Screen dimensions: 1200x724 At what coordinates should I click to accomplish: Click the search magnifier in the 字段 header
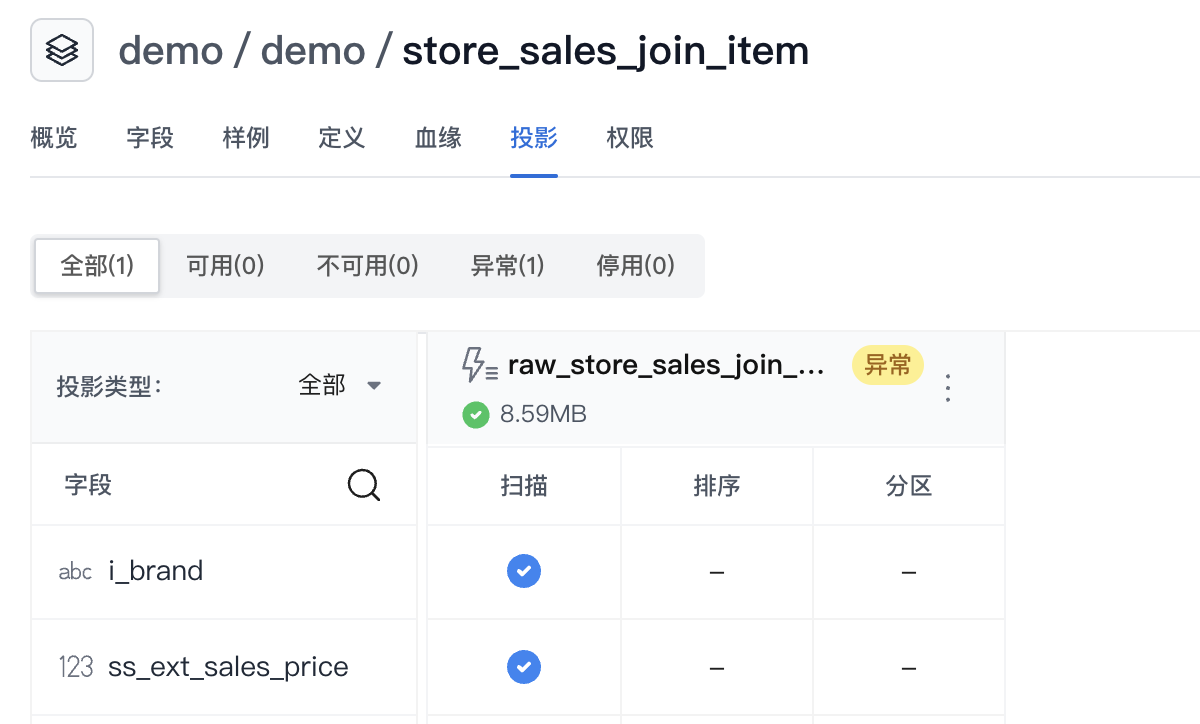tap(363, 486)
